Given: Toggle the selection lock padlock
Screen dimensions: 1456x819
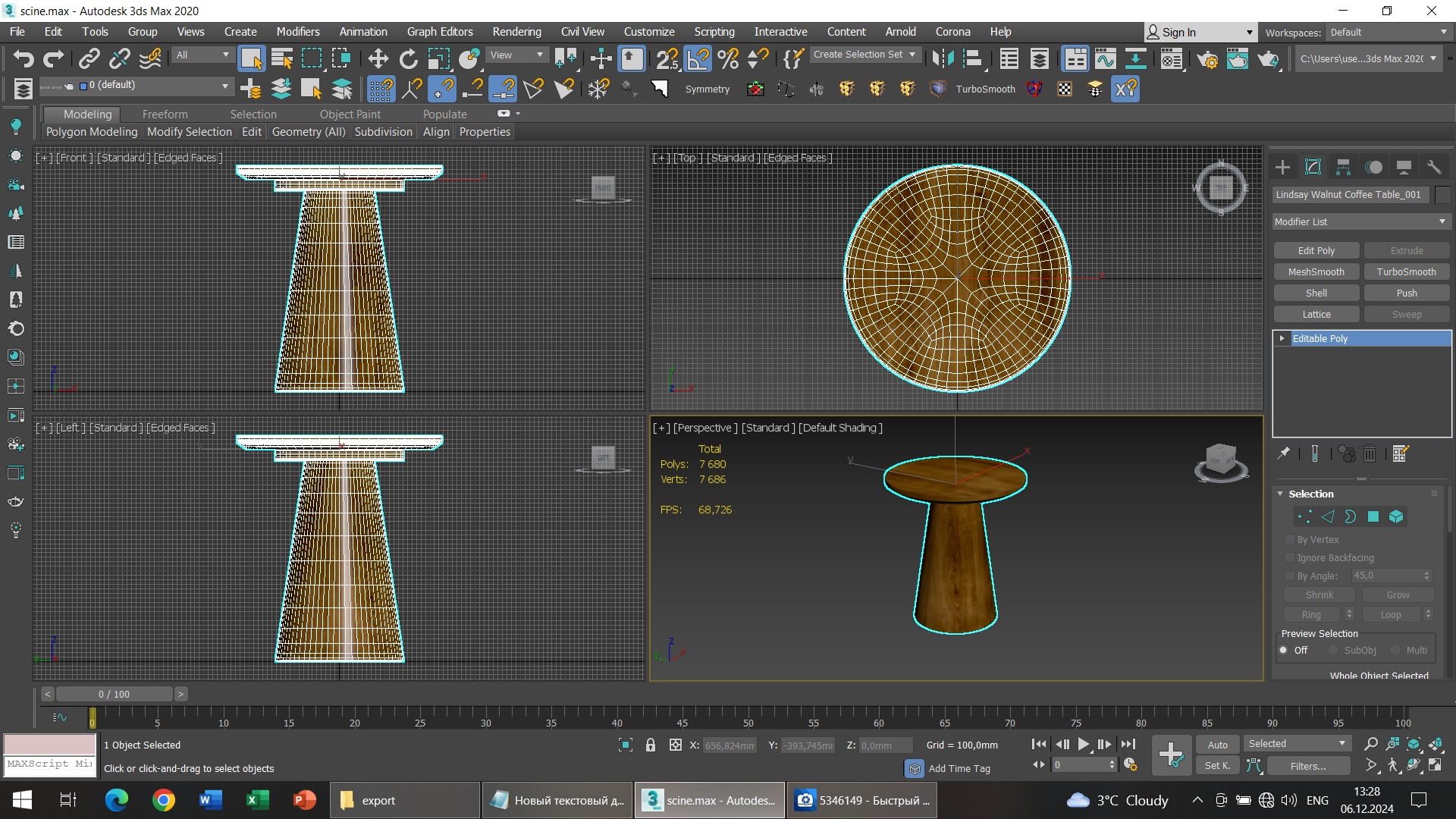Looking at the screenshot, I should (650, 745).
